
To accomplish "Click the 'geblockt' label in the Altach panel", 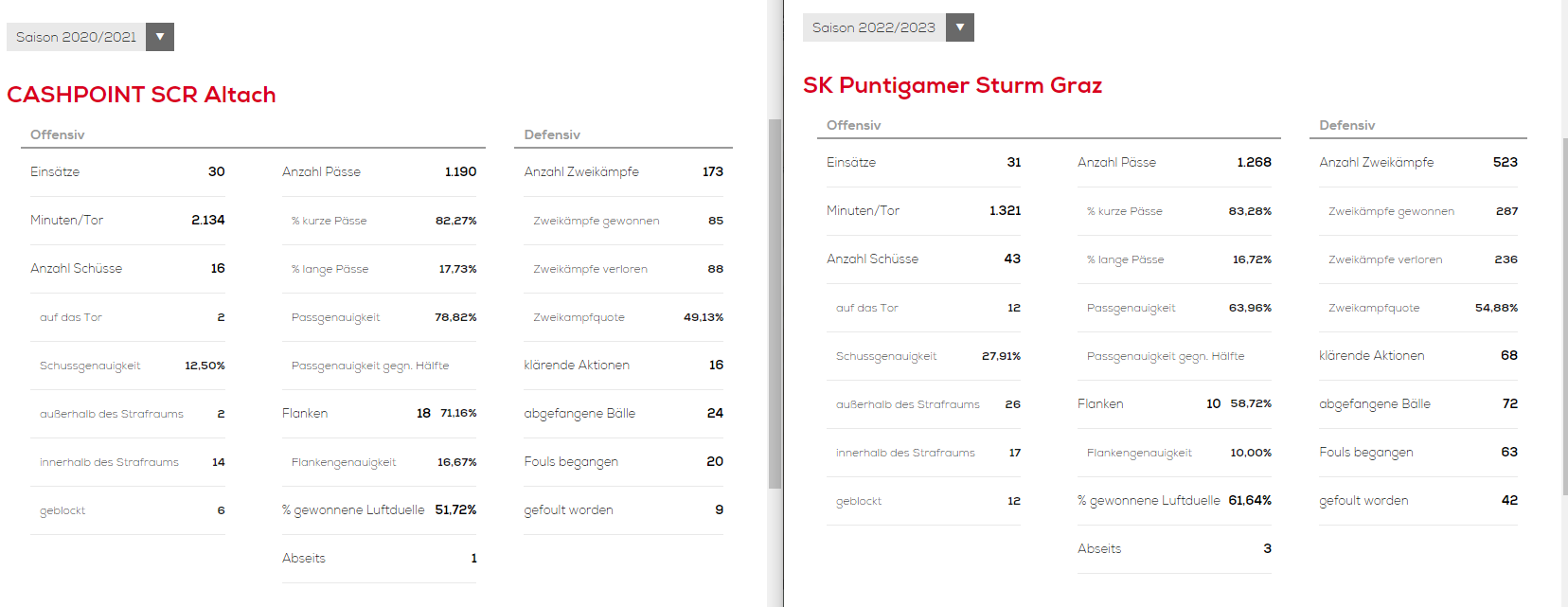I will click(x=62, y=510).
